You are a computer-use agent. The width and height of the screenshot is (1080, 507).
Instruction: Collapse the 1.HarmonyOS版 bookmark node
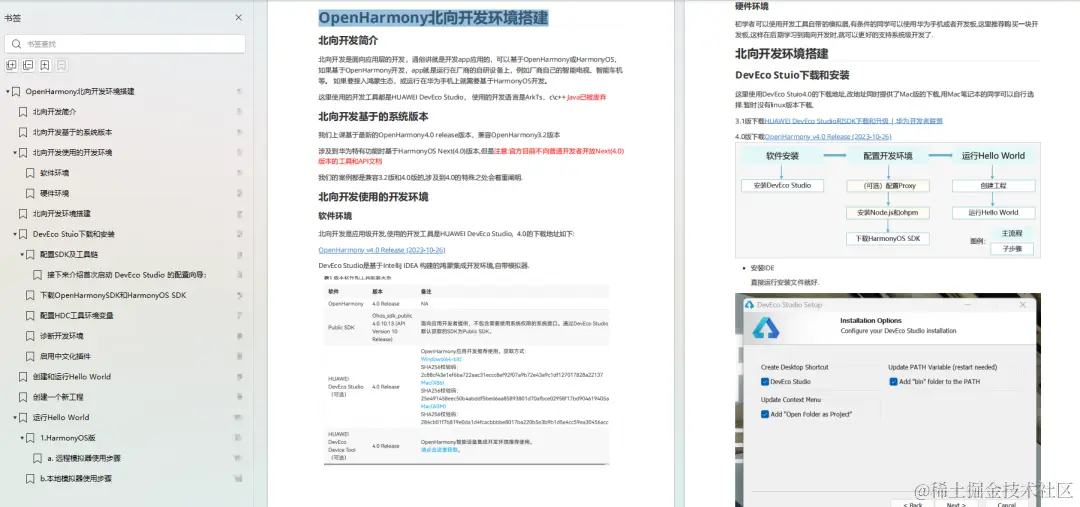tap(22, 438)
